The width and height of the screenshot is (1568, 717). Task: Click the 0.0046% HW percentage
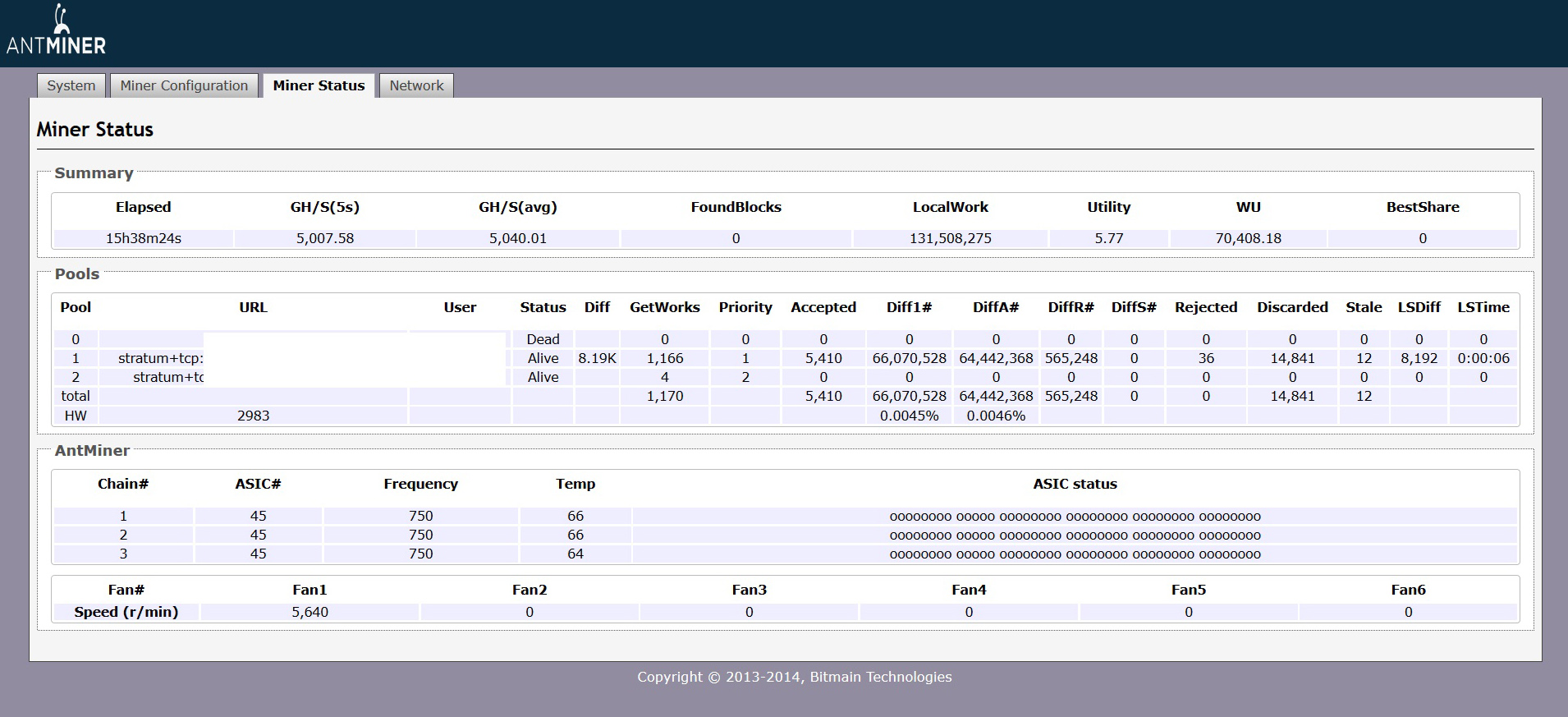[996, 416]
